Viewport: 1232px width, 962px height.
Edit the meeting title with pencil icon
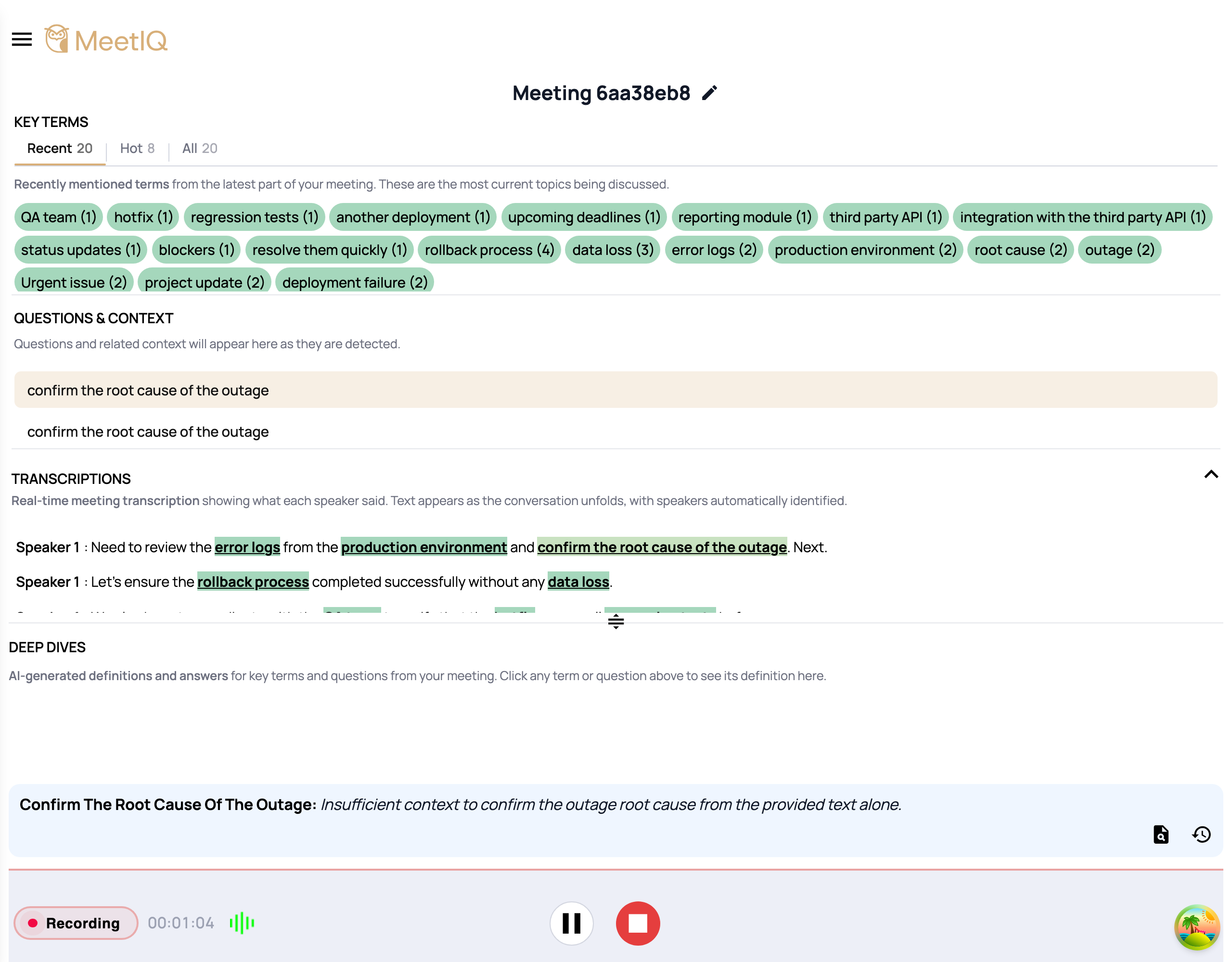[709, 92]
